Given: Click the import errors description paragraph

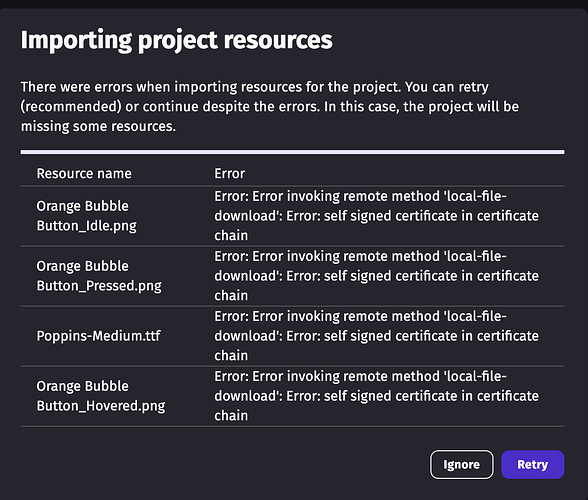Looking at the screenshot, I should pos(270,107).
